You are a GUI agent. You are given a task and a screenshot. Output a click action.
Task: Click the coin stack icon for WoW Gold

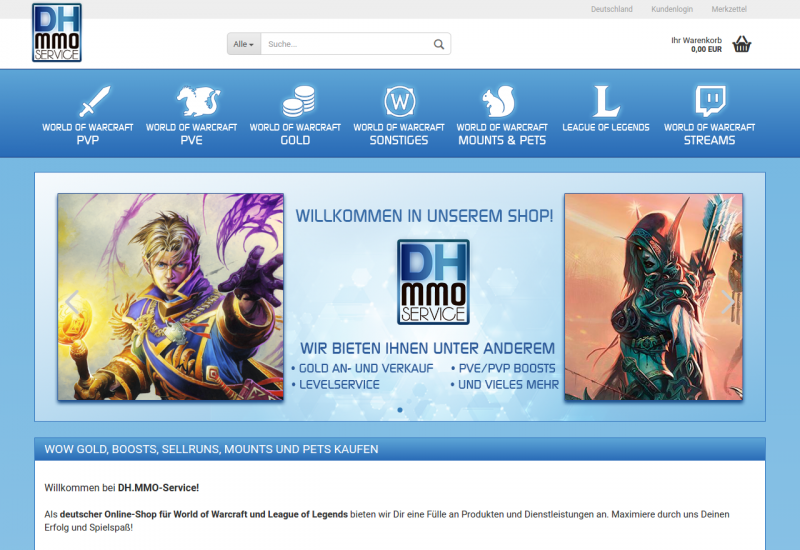(295, 101)
